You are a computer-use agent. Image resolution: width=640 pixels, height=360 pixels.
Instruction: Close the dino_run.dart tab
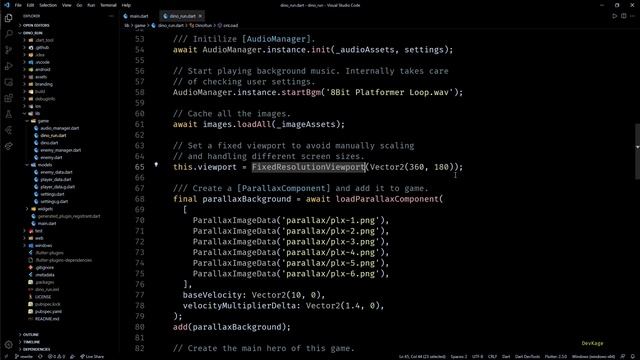(200, 16)
